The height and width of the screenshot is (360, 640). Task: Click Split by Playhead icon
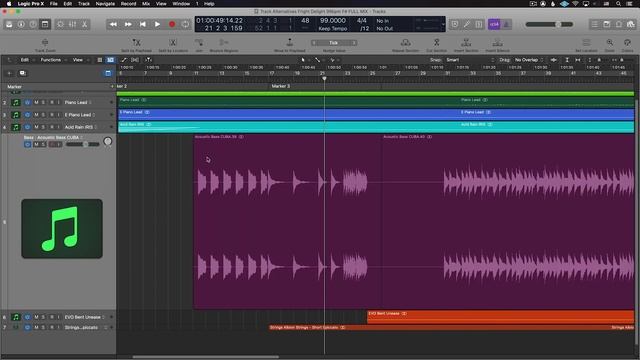(x=136, y=42)
